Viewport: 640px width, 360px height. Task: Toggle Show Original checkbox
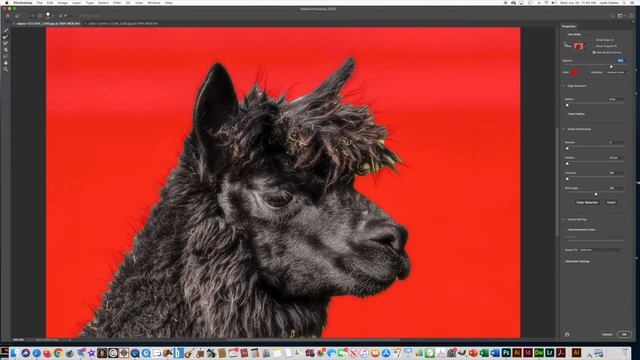[606, 46]
